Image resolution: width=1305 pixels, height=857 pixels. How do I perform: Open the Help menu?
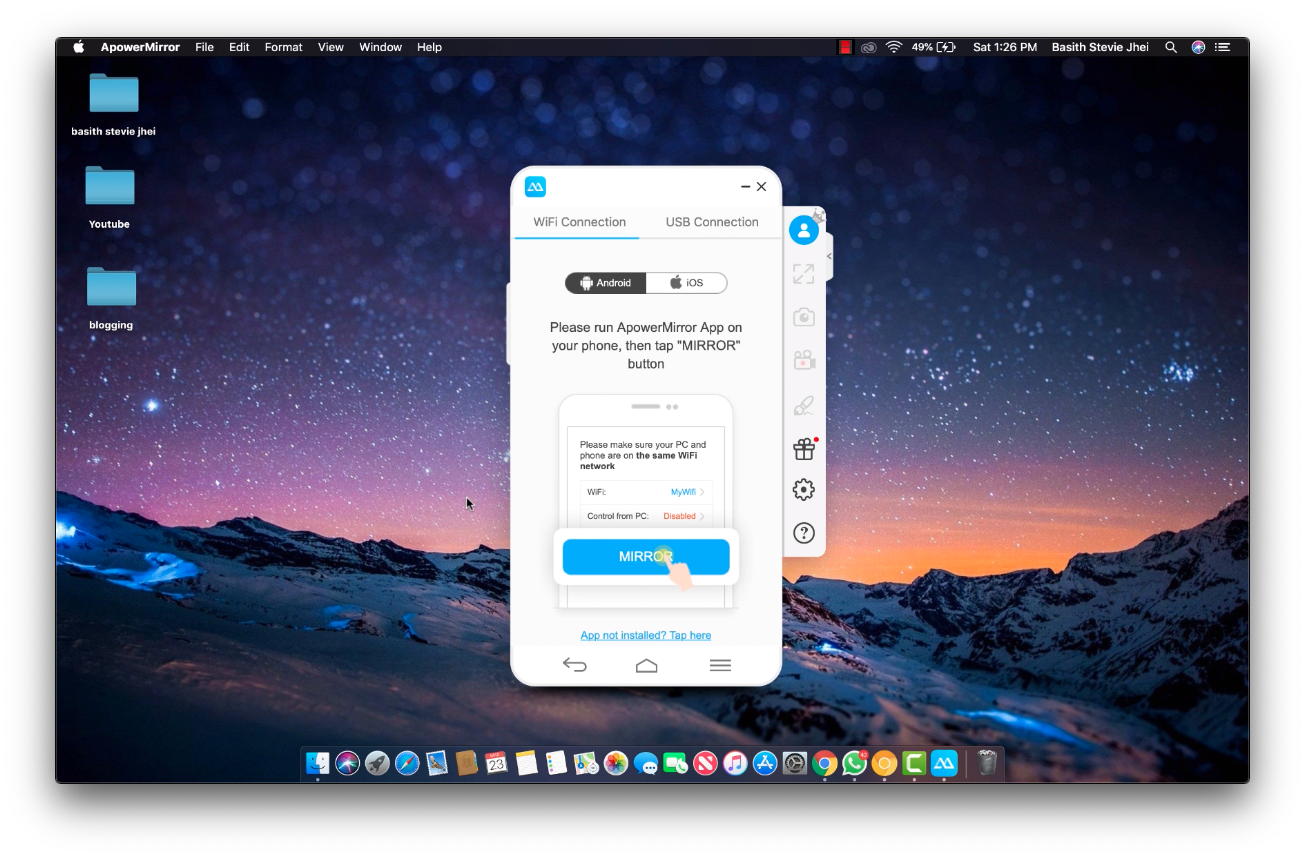[429, 47]
